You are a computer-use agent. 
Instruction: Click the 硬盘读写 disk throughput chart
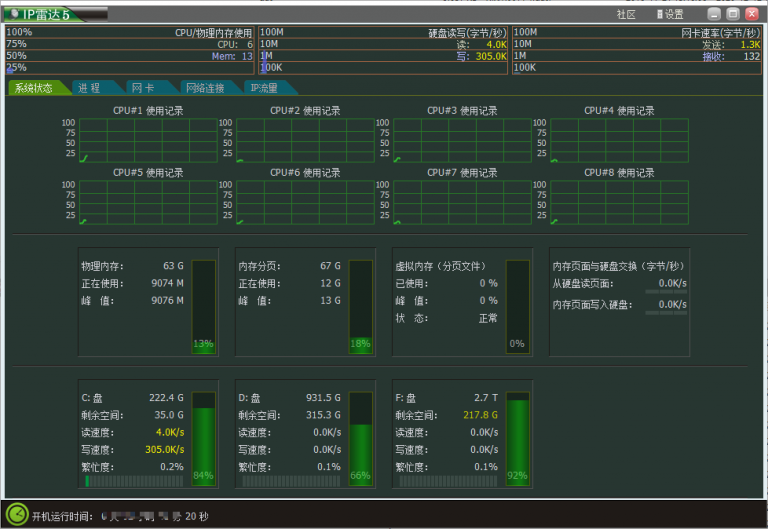click(x=384, y=50)
